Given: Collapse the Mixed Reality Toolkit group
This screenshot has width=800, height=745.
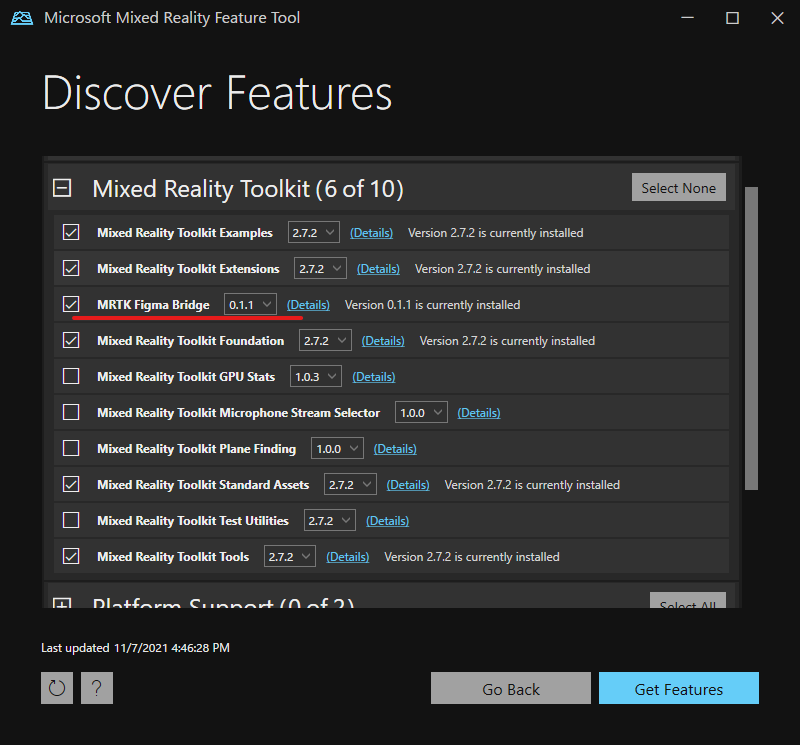Looking at the screenshot, I should pos(62,188).
